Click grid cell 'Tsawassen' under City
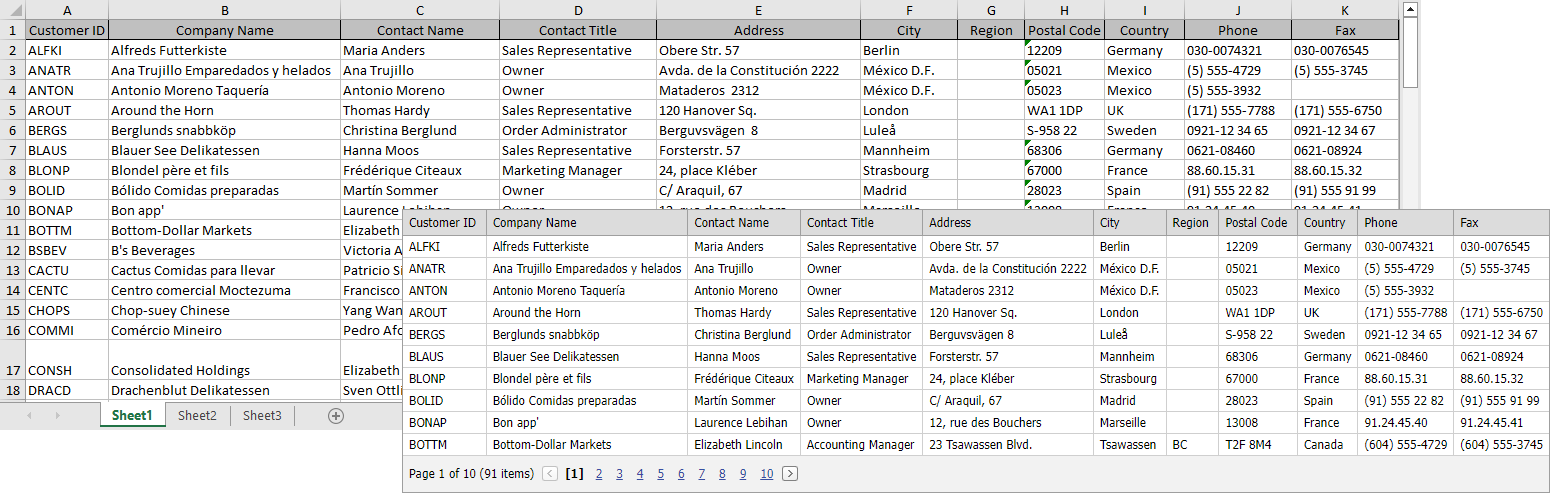Viewport: 1550px width, 493px height. [1130, 445]
